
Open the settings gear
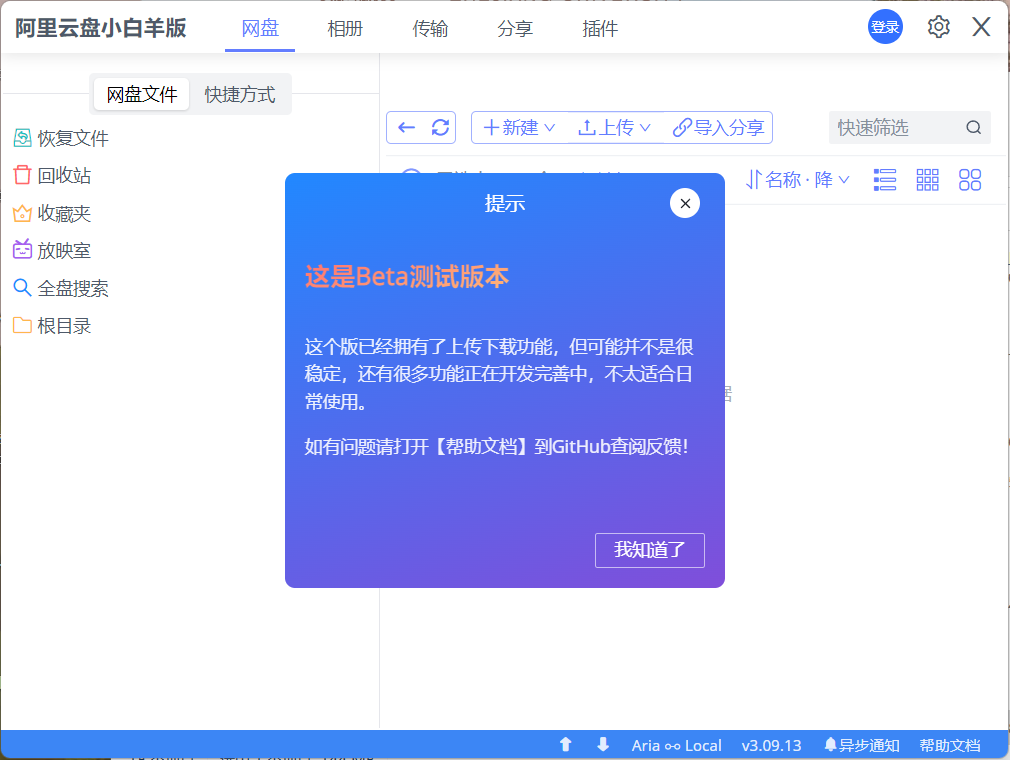[x=938, y=27]
